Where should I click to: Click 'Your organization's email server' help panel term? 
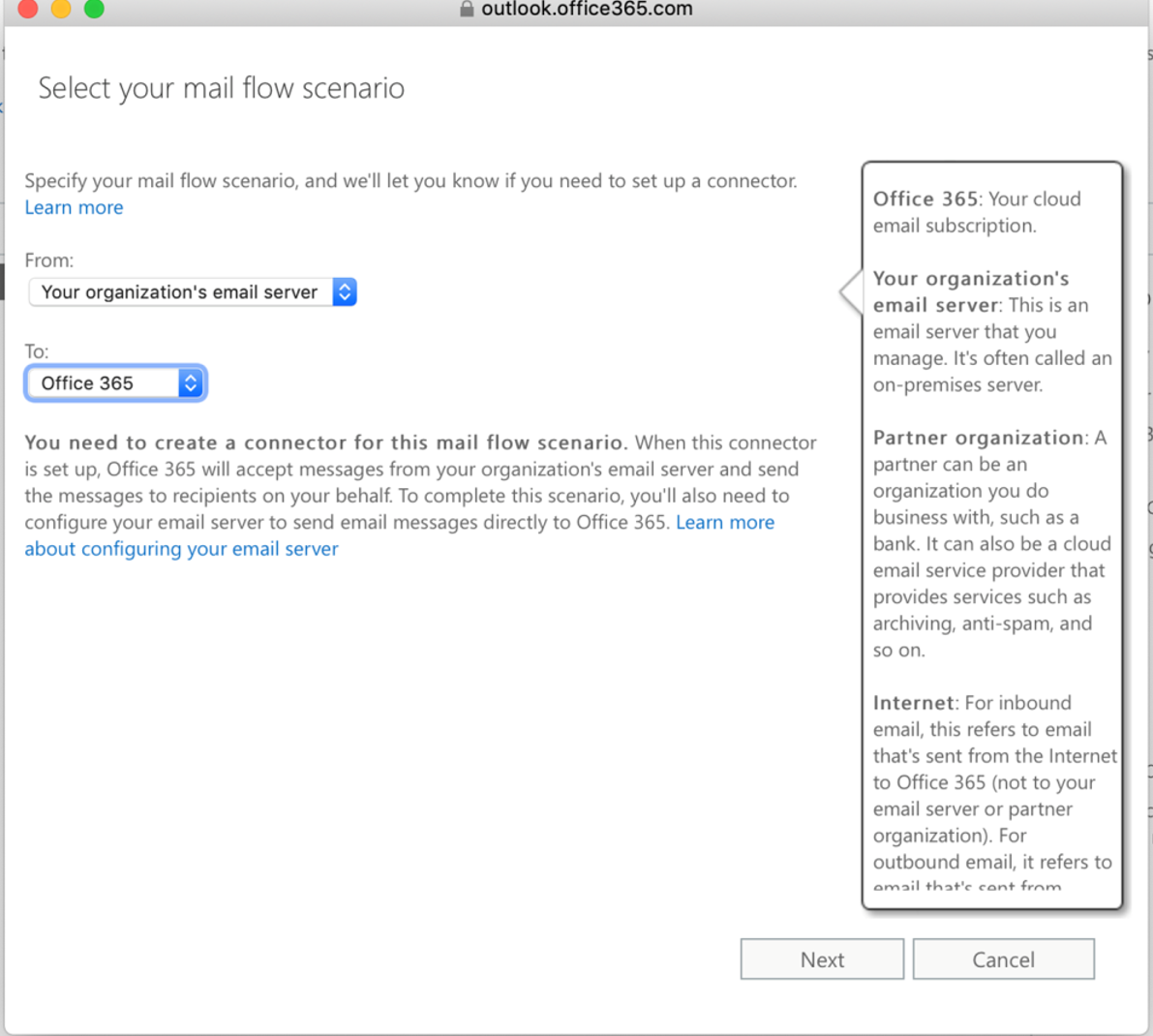971,291
